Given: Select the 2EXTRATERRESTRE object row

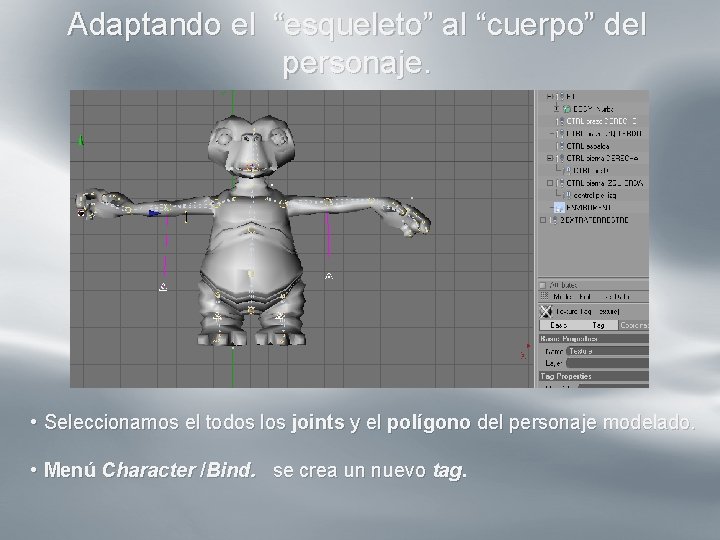Looking at the screenshot, I should click(594, 220).
